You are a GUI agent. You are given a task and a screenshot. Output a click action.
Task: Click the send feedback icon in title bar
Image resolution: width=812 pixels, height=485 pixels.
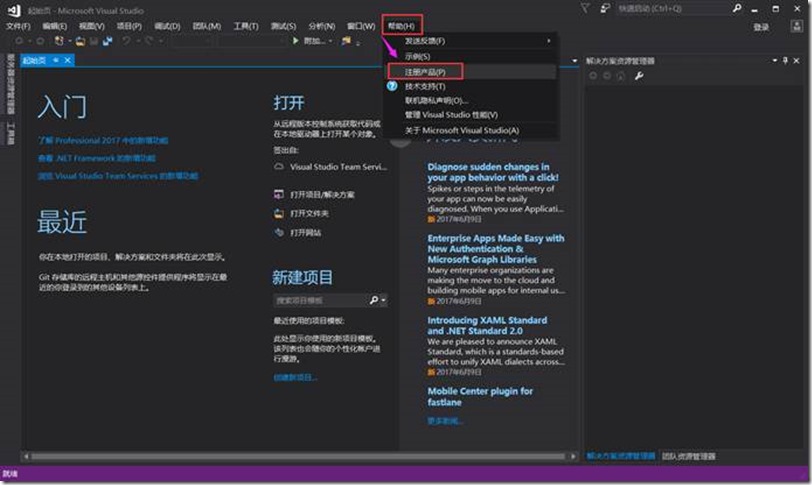pyautogui.click(x=605, y=8)
